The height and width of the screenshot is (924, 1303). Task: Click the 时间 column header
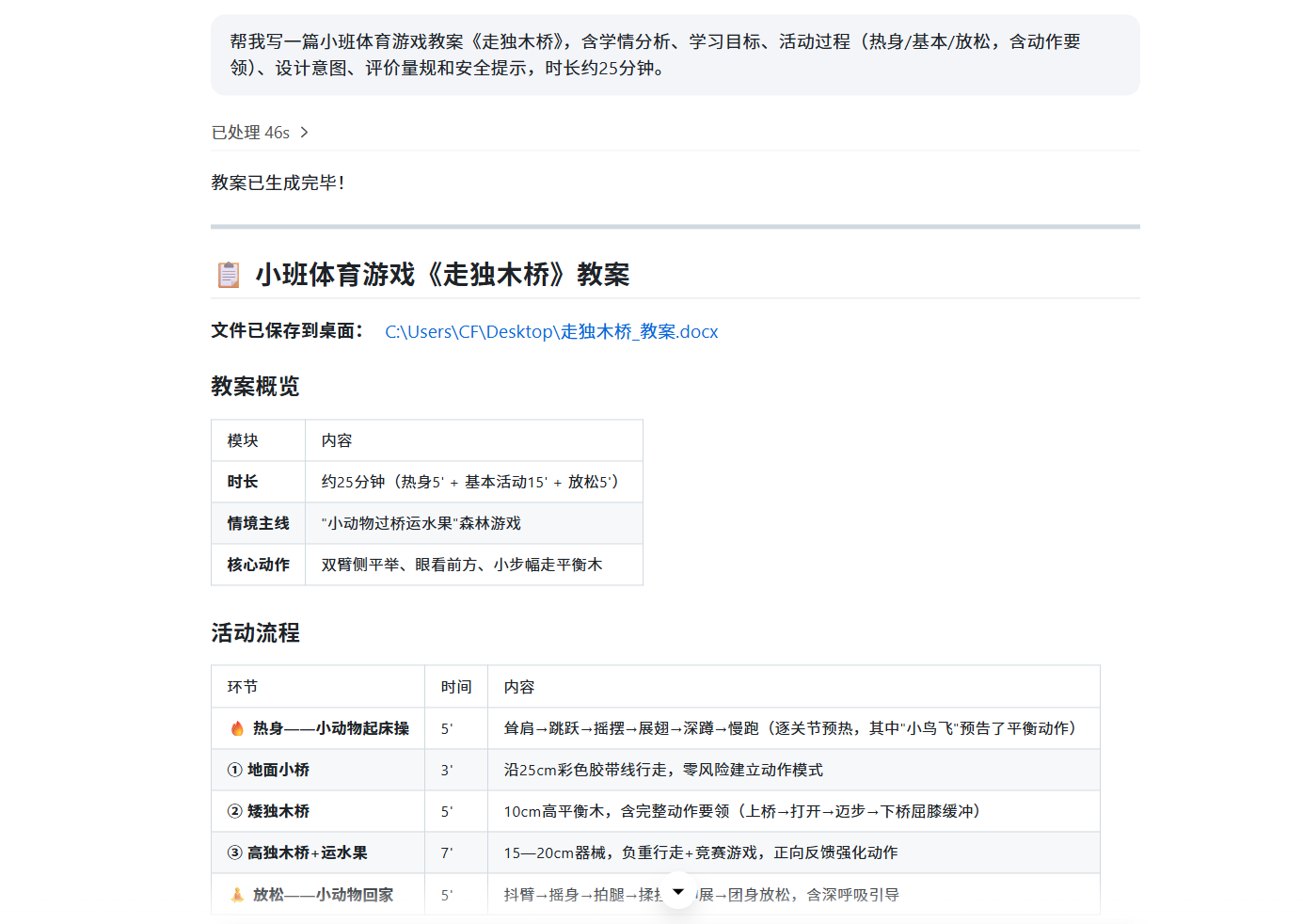click(456, 687)
